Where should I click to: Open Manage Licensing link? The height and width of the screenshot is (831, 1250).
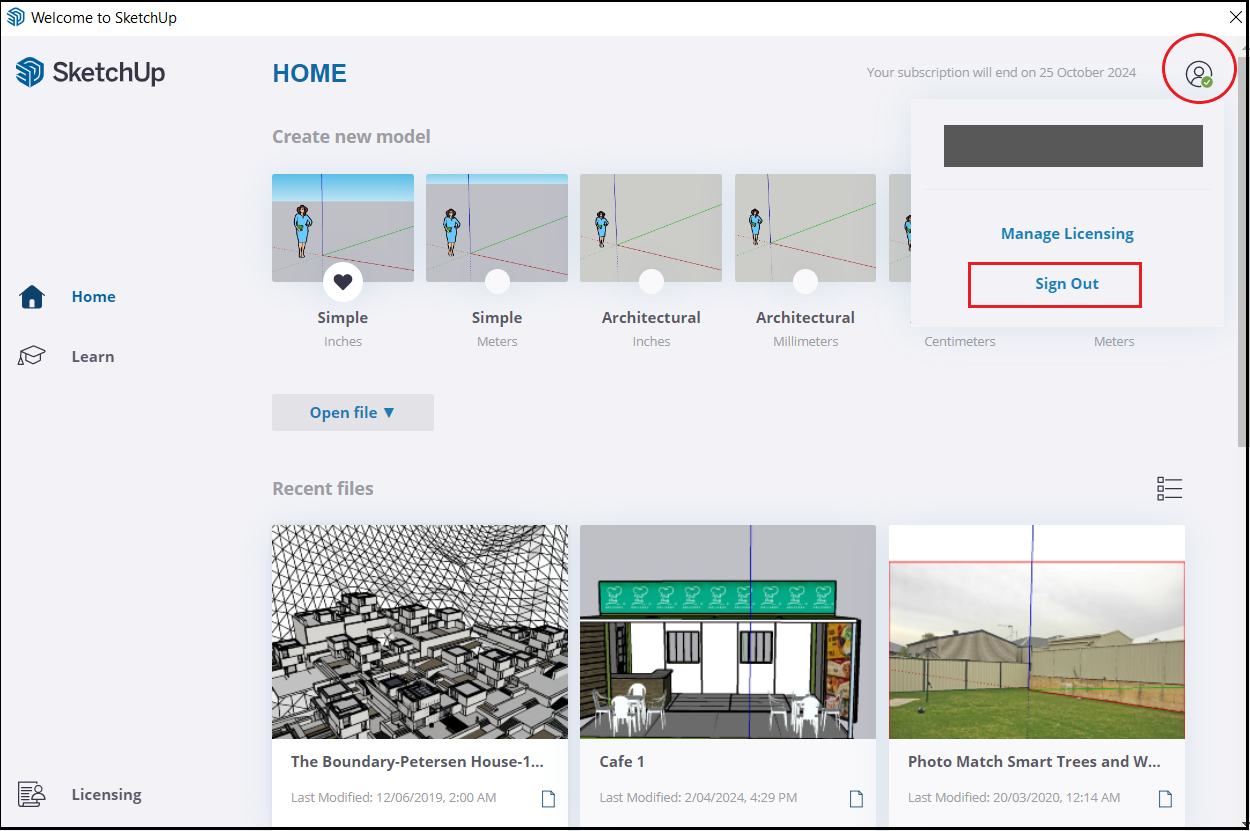1067,234
